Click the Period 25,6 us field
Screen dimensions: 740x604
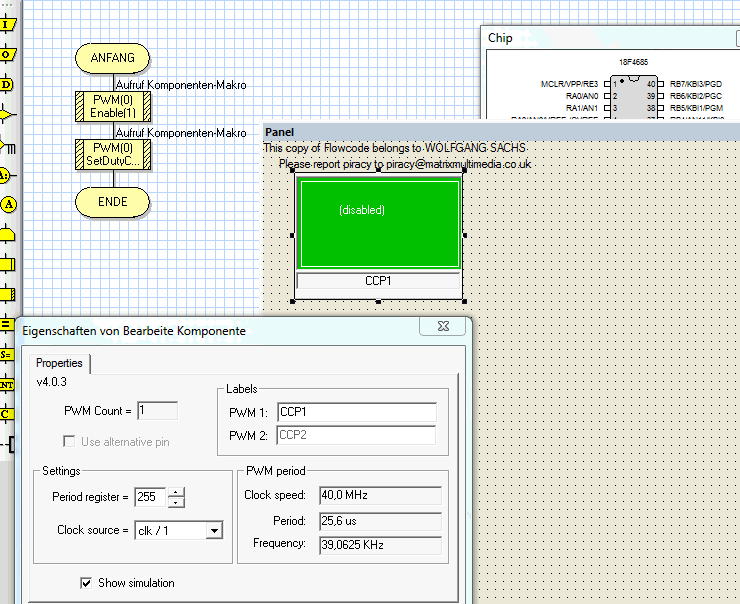tap(380, 521)
